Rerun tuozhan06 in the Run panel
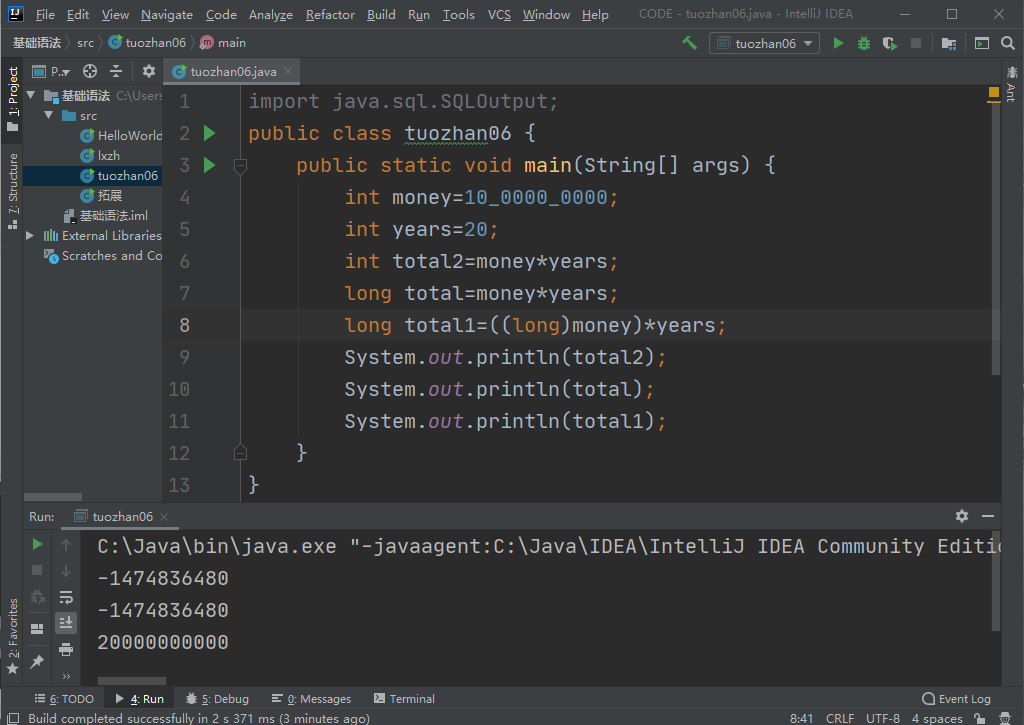The height and width of the screenshot is (725, 1024). [37, 544]
